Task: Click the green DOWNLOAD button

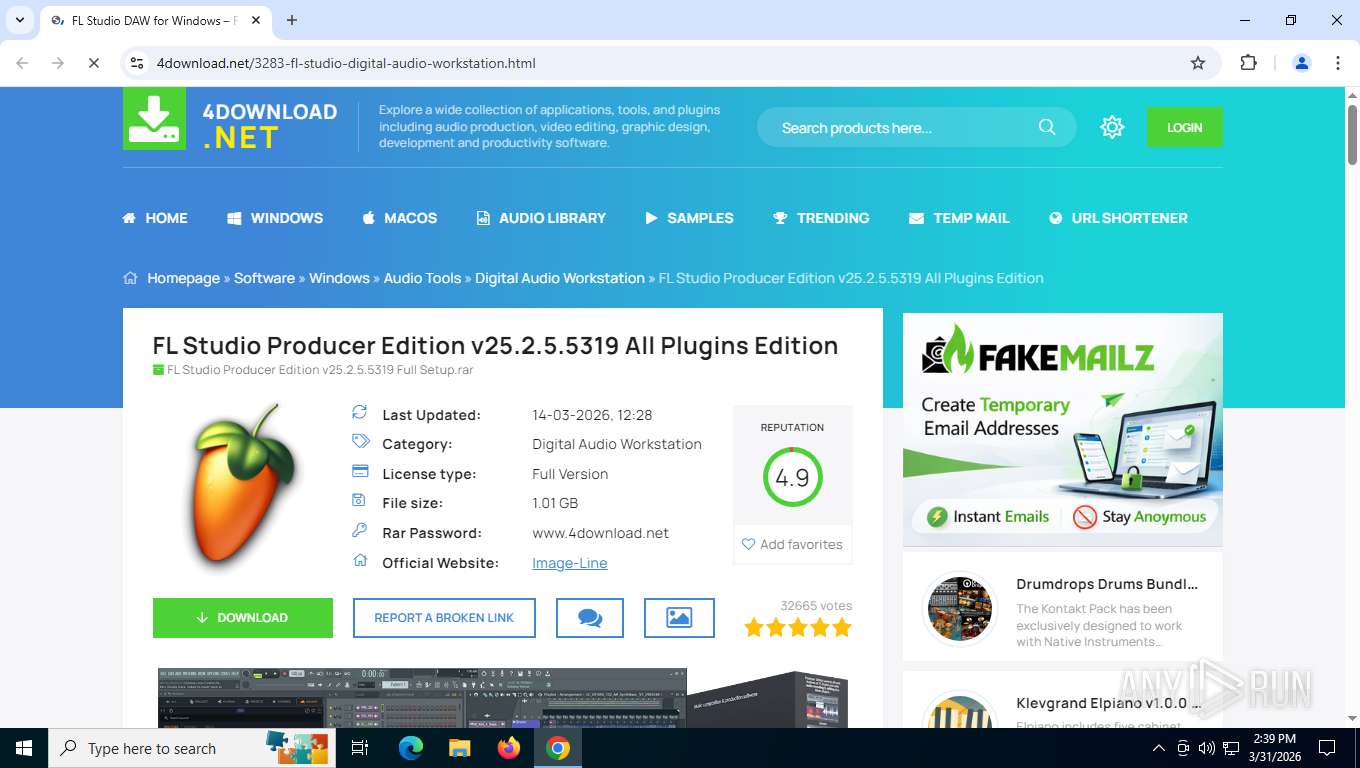Action: [x=243, y=618]
